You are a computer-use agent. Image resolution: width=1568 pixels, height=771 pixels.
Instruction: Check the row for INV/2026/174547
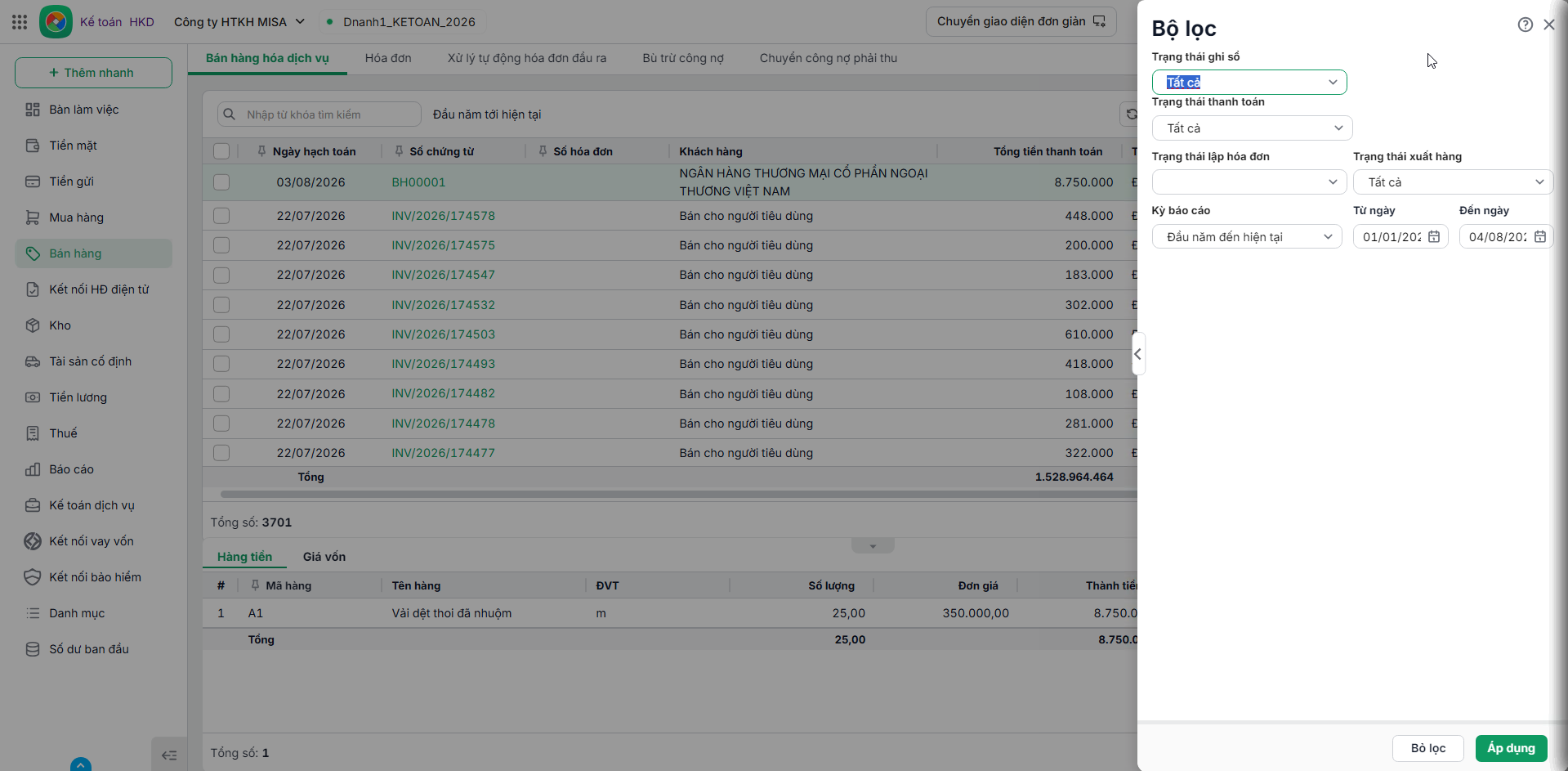(x=221, y=275)
